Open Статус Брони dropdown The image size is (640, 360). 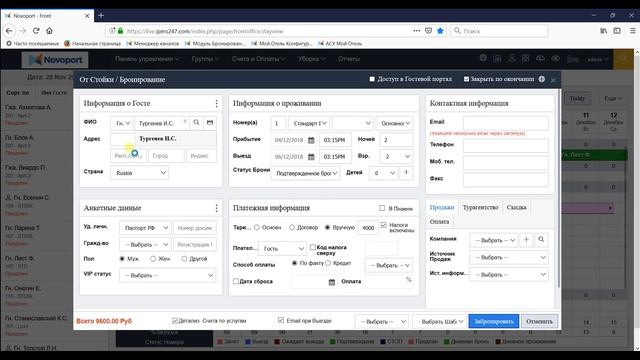pyautogui.click(x=305, y=173)
